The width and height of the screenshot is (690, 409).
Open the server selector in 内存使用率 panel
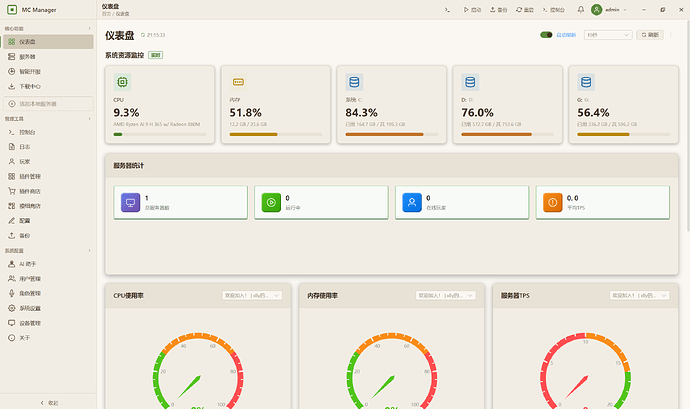click(x=446, y=295)
